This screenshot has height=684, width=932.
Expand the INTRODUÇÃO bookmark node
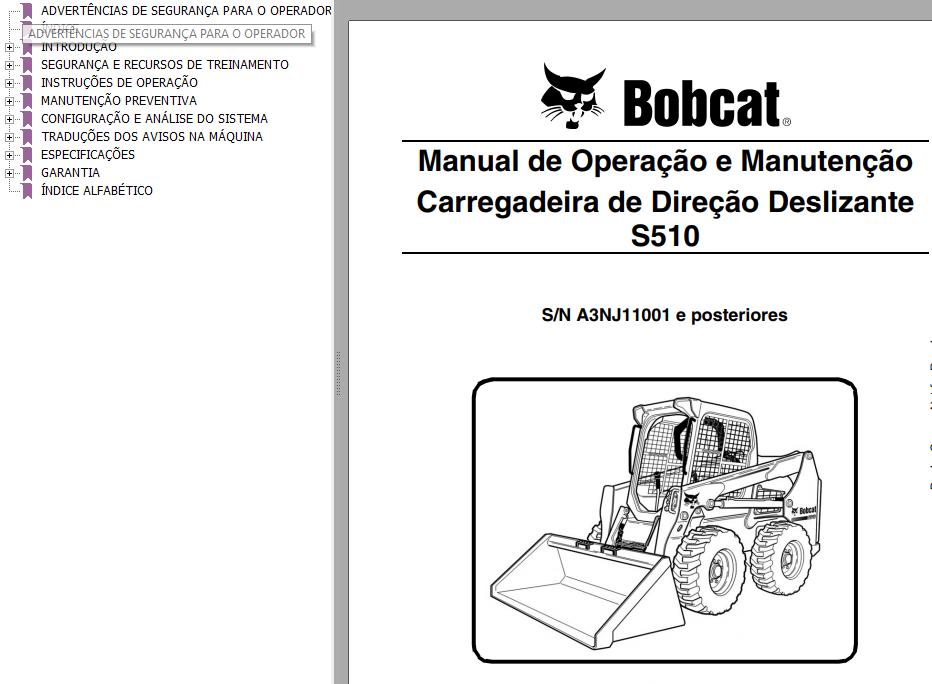click(x=9, y=48)
